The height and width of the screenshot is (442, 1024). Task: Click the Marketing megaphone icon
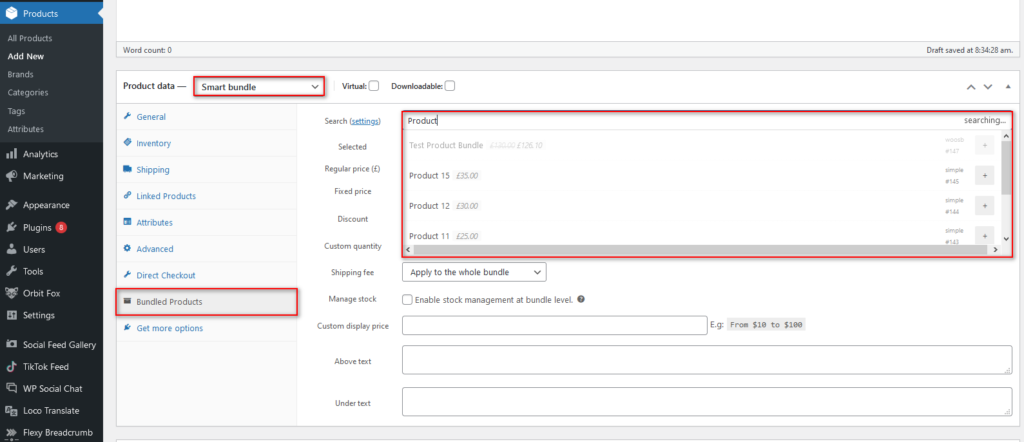pyautogui.click(x=11, y=176)
